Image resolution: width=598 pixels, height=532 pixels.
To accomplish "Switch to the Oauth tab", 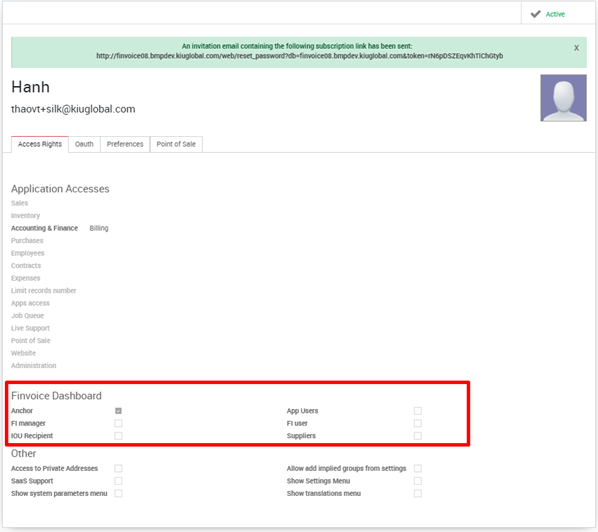I will 84,144.
